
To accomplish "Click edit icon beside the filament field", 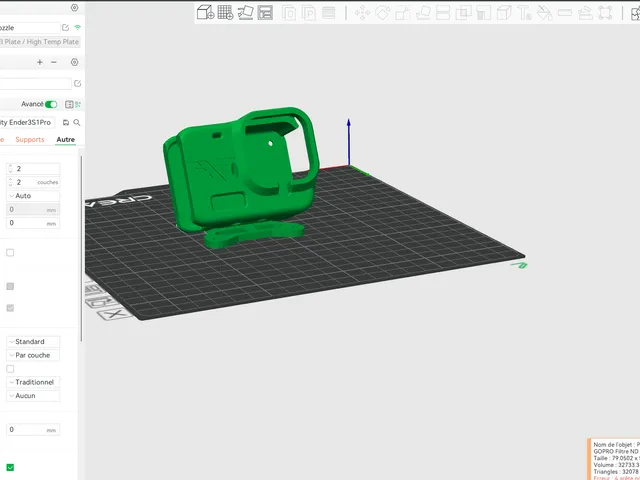I will 77,83.
